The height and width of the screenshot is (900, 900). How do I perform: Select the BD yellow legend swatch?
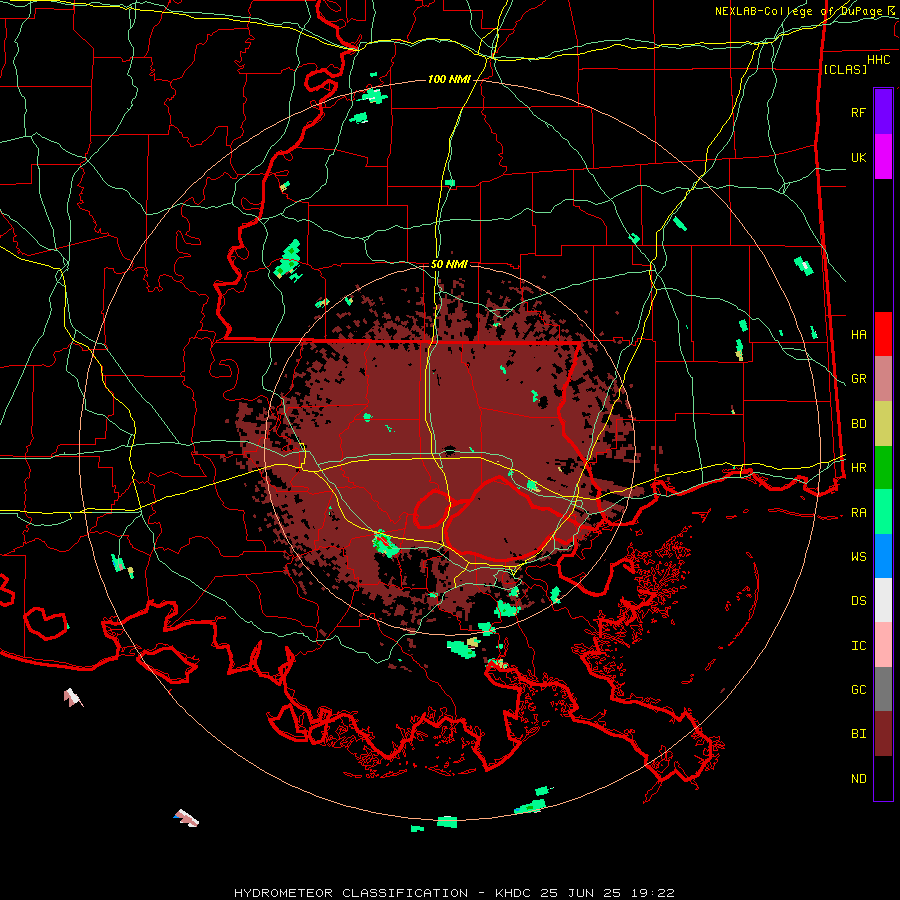pyautogui.click(x=883, y=424)
